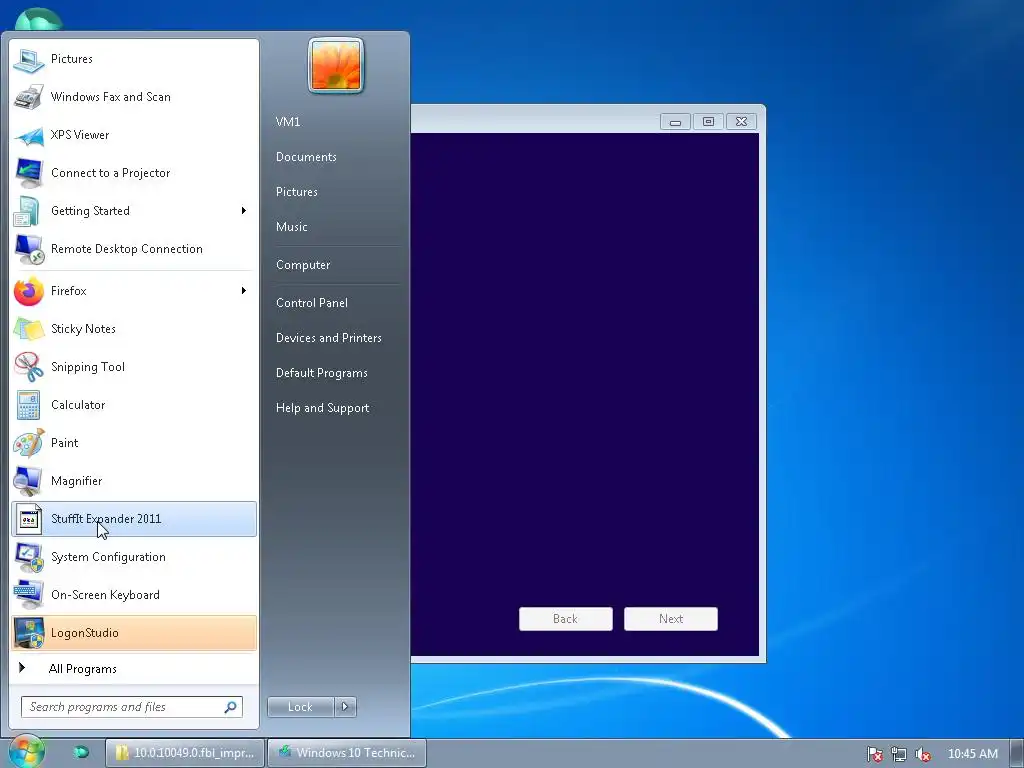Open Paint palette icon
The height and width of the screenshot is (768, 1024).
coord(29,443)
